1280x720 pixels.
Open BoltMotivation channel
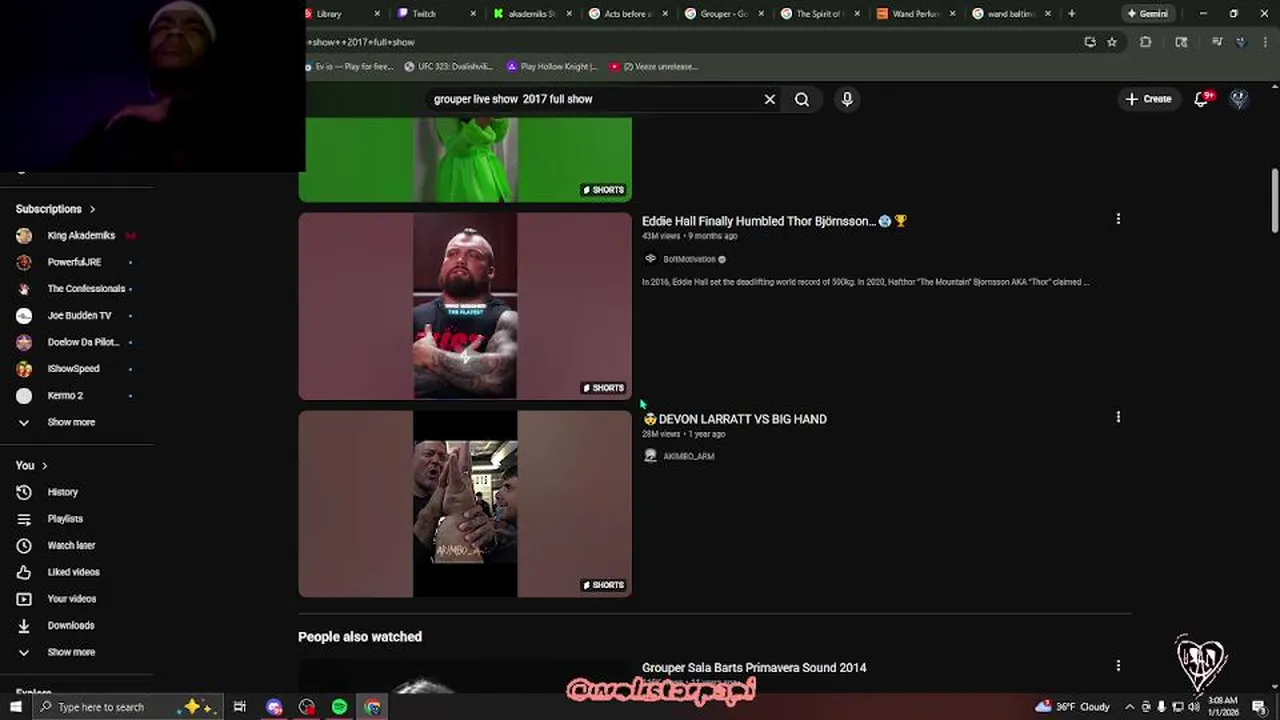tap(690, 259)
